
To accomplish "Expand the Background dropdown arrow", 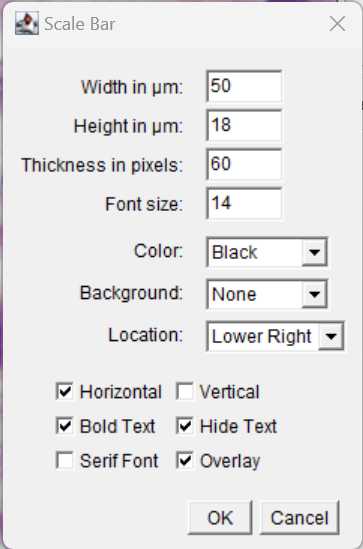I will click(x=314, y=294).
